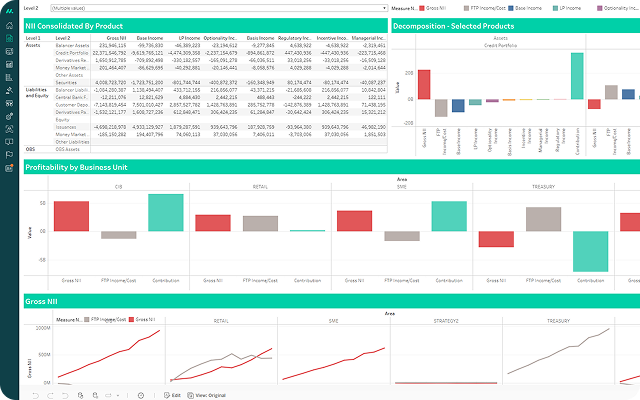This screenshot has width=640, height=400.
Task: Click the green logo in the sidebar
Action: click(9, 11)
